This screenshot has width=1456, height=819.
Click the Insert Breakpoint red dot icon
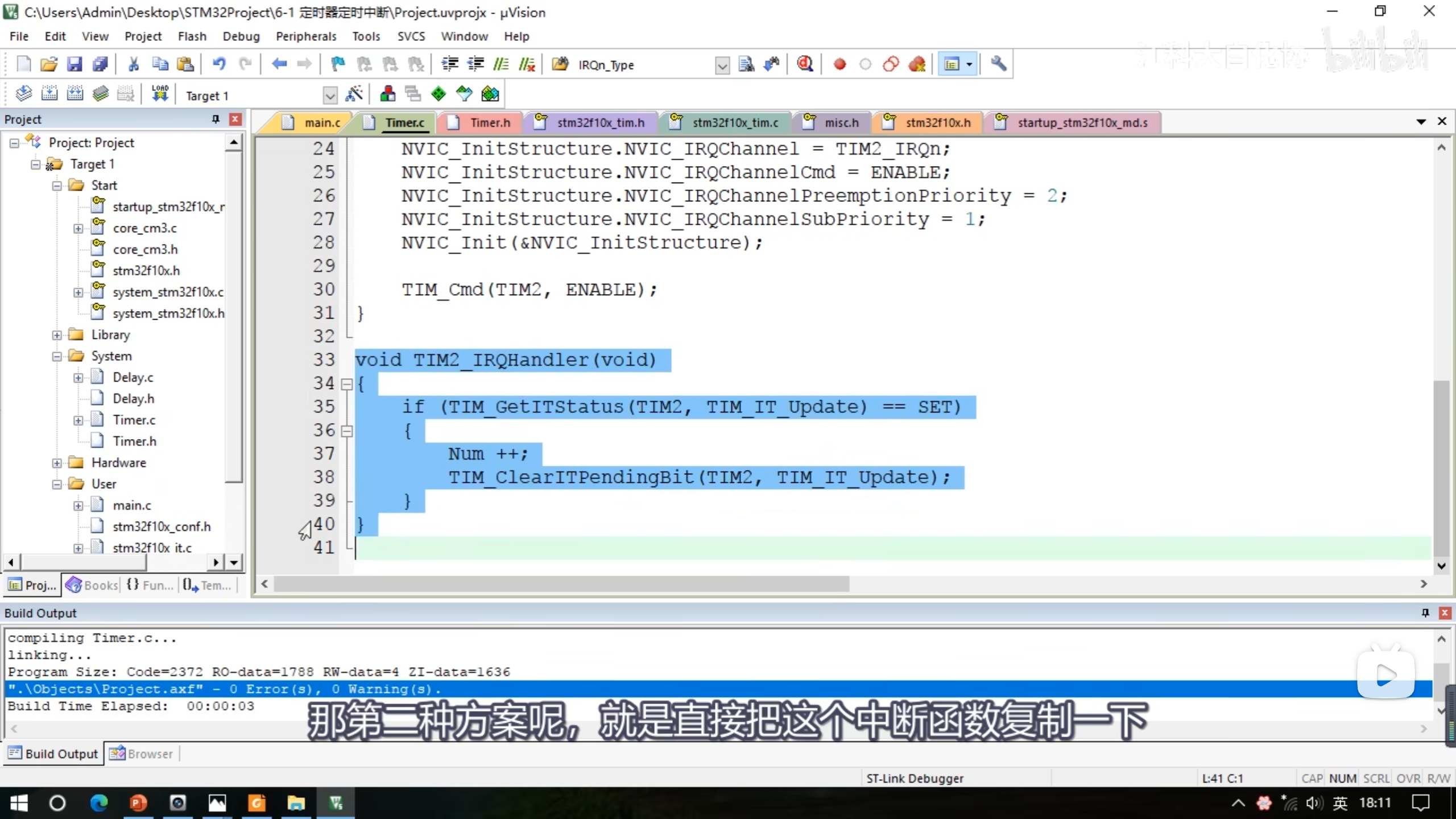click(x=839, y=64)
